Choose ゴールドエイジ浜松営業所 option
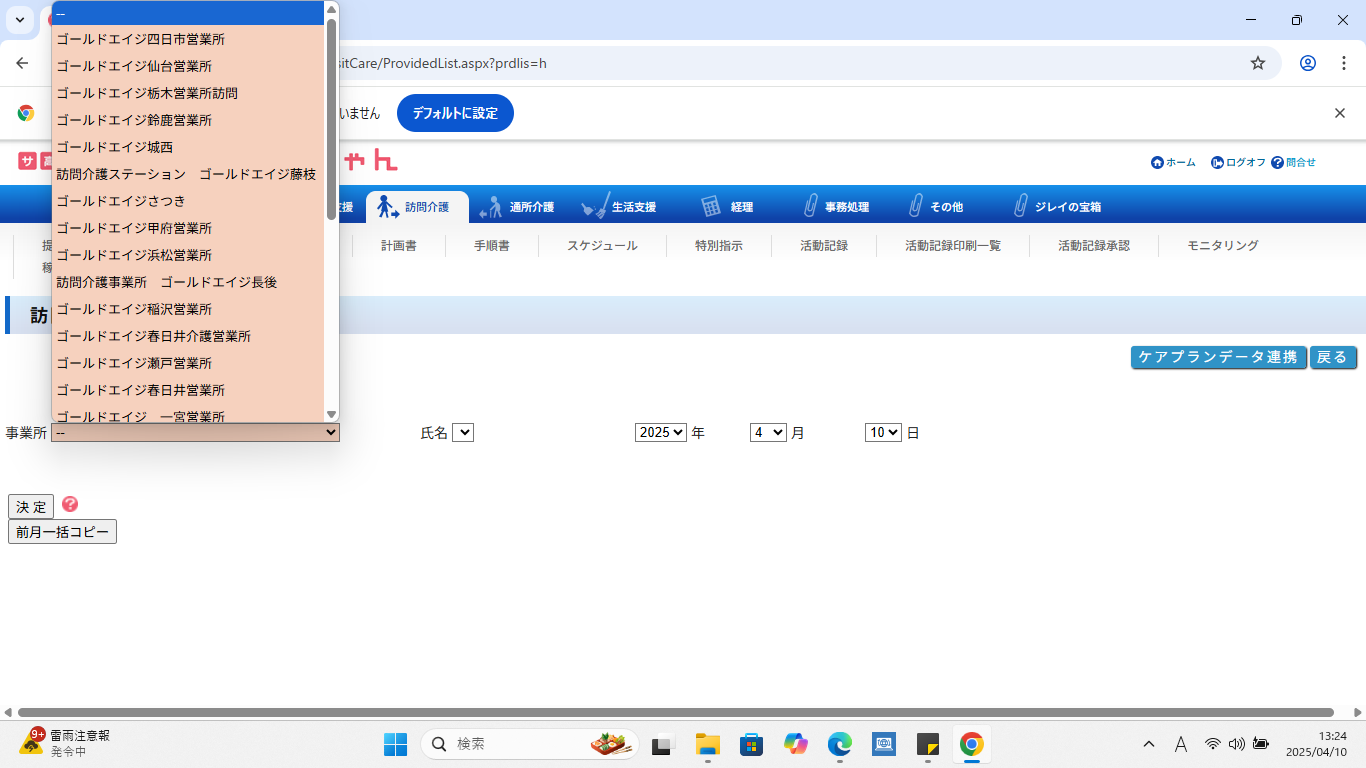1366x768 pixels. click(x=134, y=255)
